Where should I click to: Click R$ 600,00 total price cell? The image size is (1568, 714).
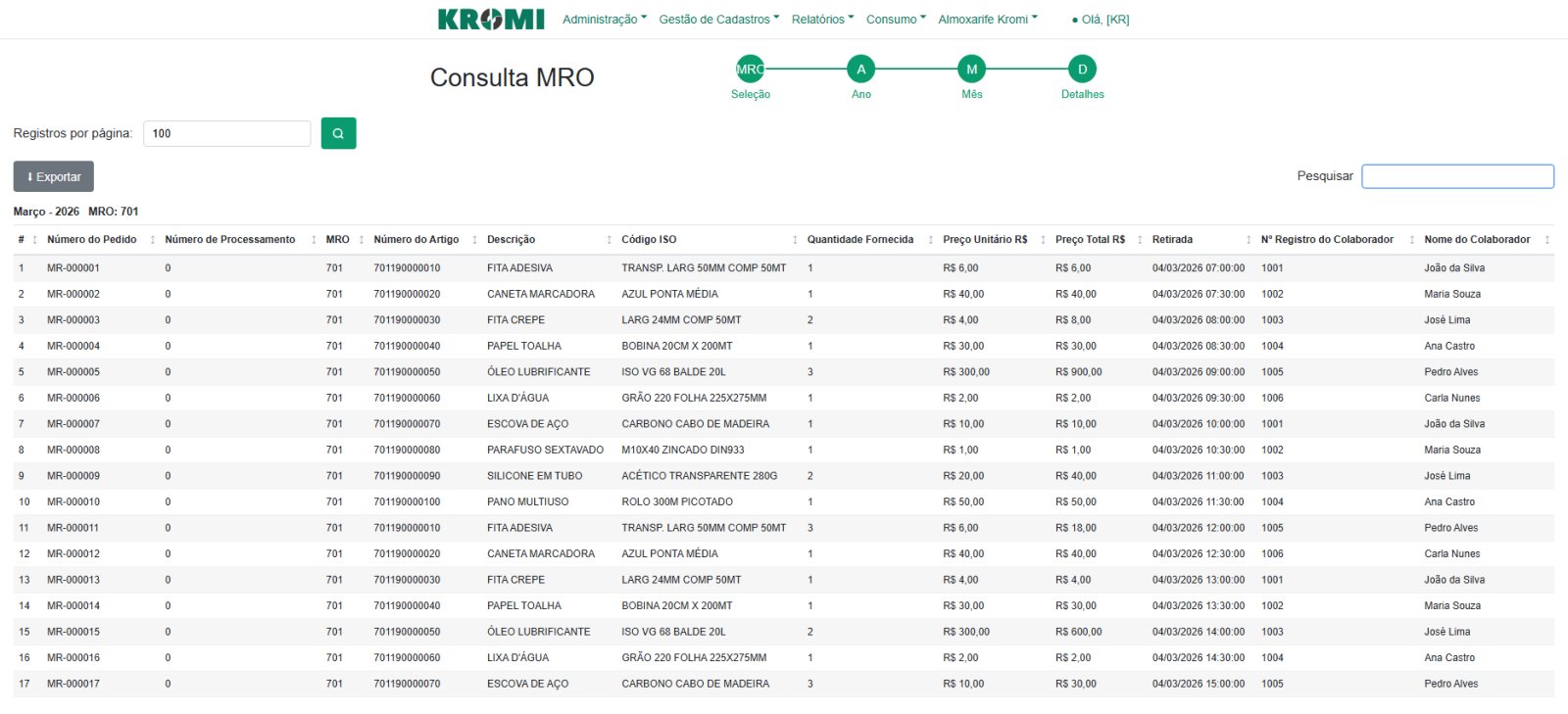[x=1078, y=633]
